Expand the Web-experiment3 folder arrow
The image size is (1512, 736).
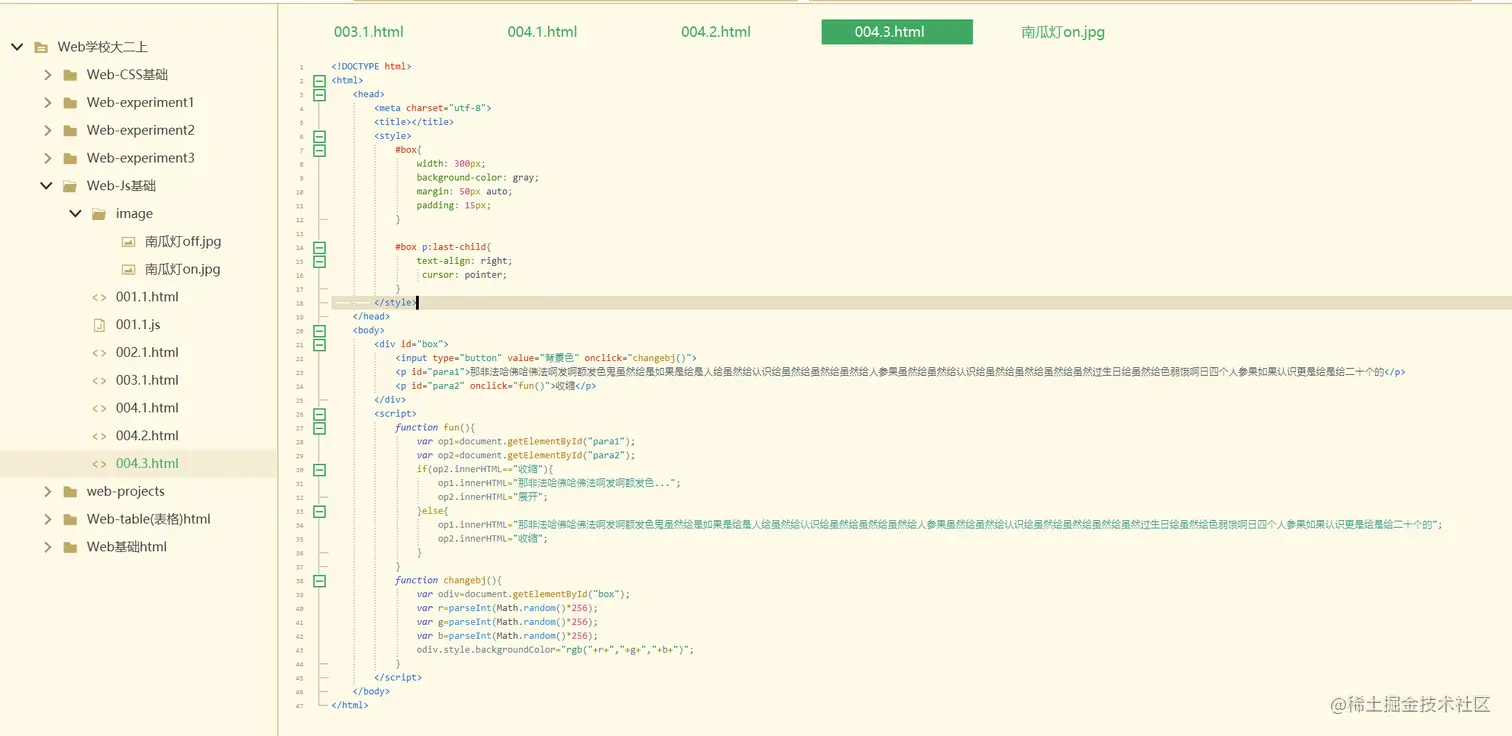click(47, 158)
